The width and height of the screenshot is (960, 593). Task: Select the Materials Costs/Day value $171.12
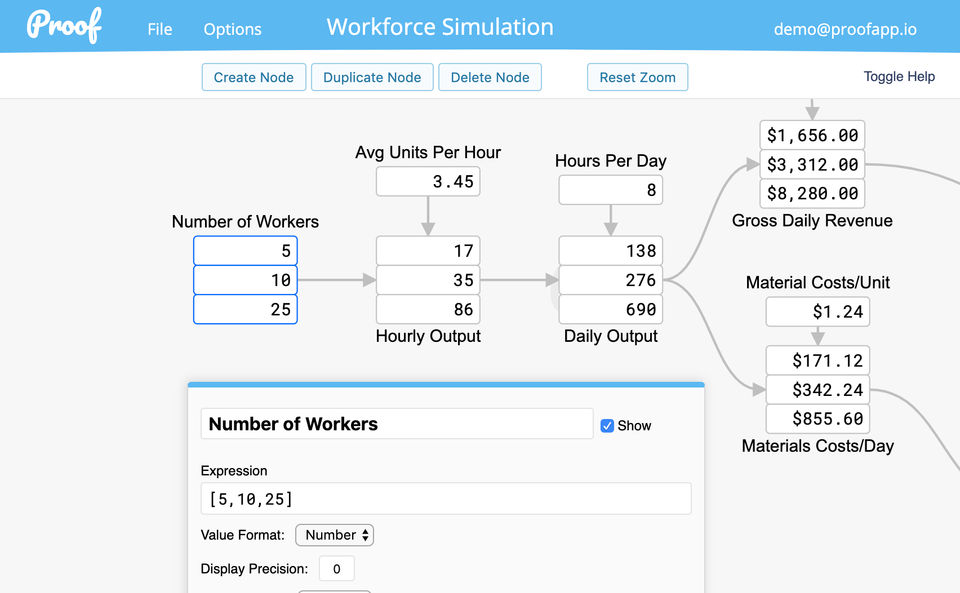[x=817, y=360]
